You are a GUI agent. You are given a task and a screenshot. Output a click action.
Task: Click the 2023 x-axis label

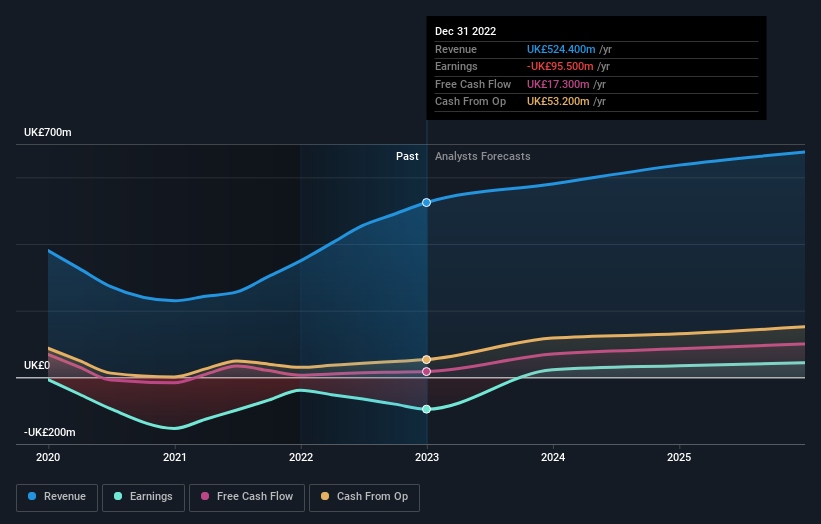(427, 458)
